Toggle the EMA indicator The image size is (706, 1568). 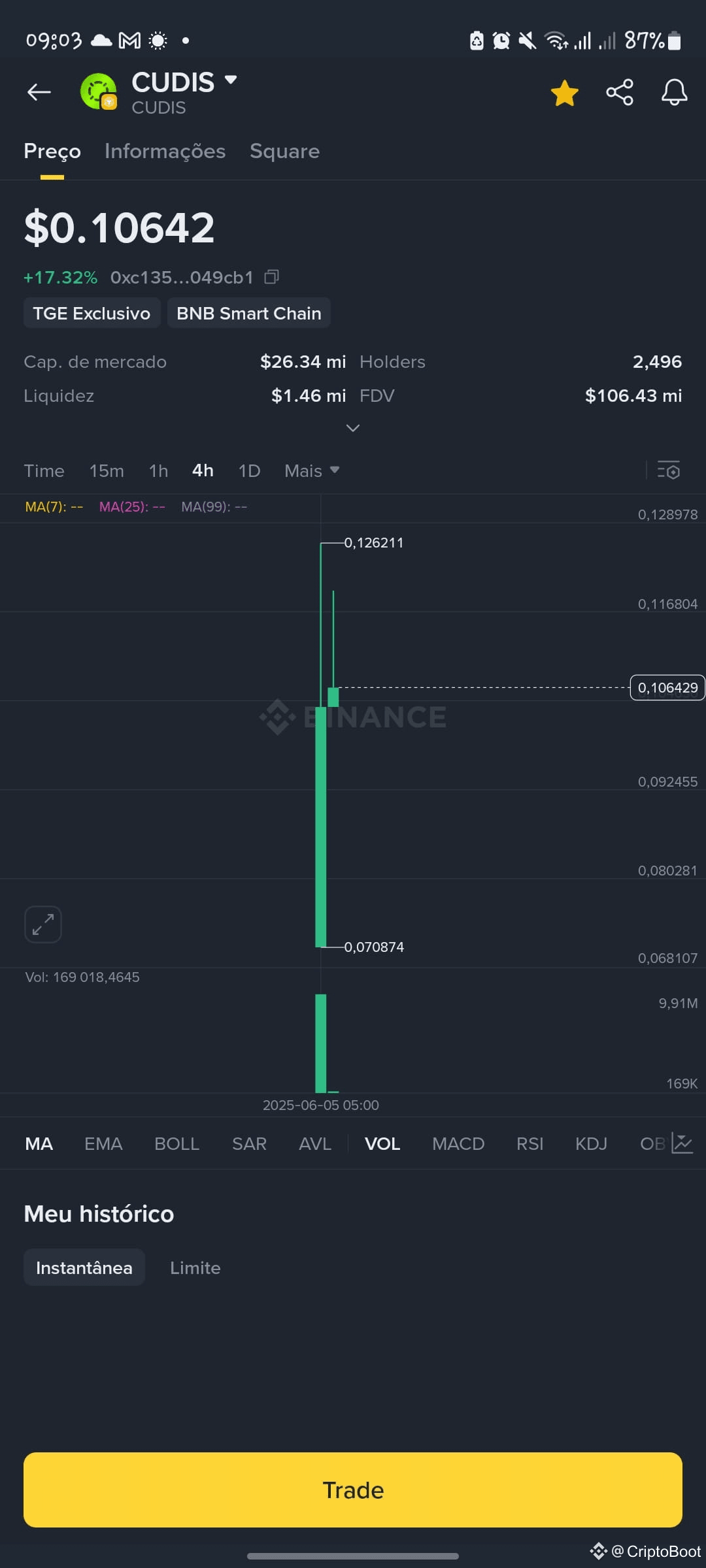pyautogui.click(x=103, y=1143)
